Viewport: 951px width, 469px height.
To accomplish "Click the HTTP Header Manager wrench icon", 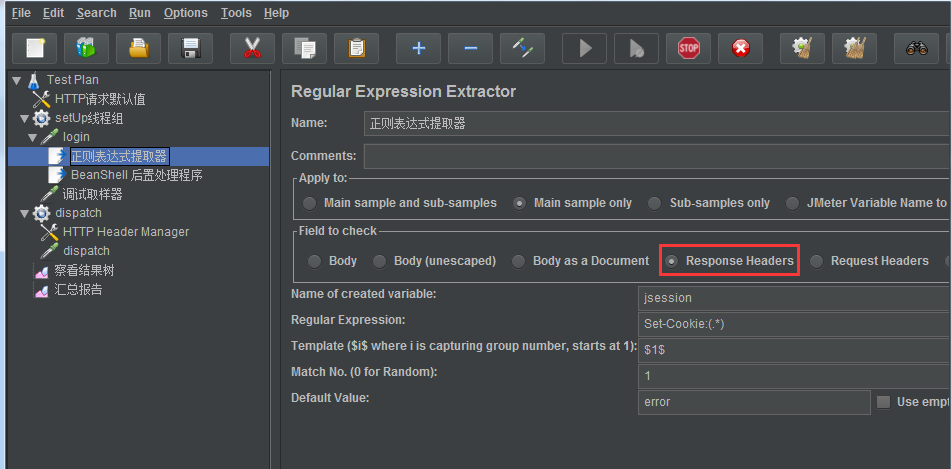I will (49, 232).
